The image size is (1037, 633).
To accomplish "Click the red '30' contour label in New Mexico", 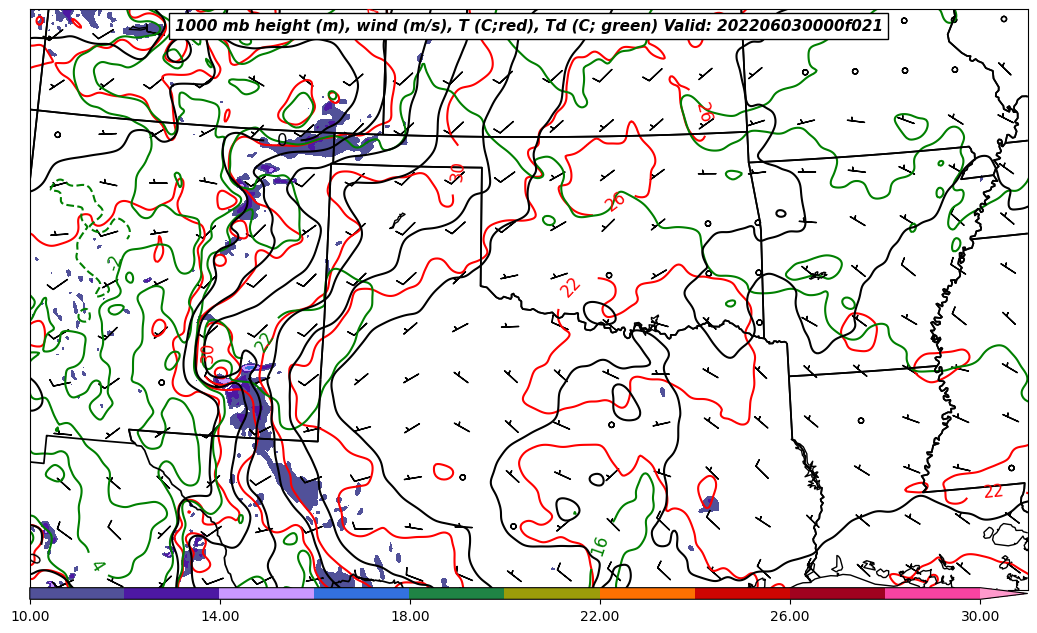I will [x=206, y=354].
